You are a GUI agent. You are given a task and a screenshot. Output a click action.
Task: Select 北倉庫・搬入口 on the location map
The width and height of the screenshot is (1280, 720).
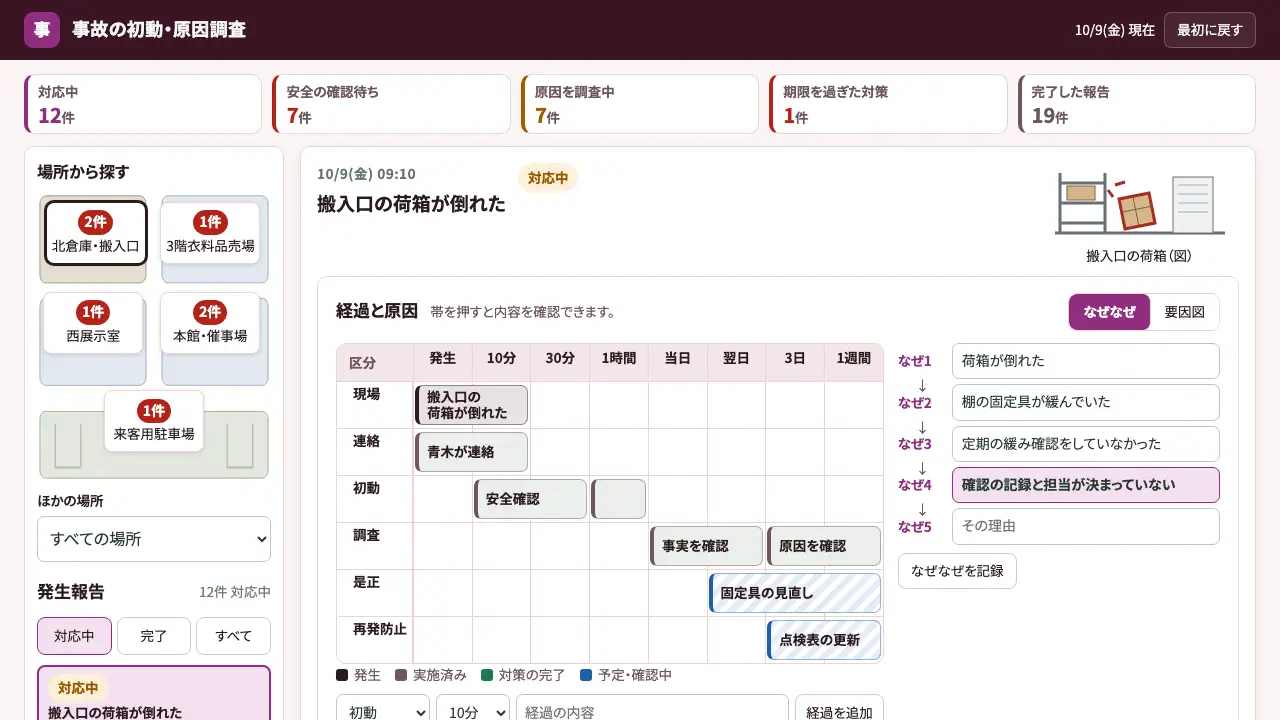click(96, 233)
